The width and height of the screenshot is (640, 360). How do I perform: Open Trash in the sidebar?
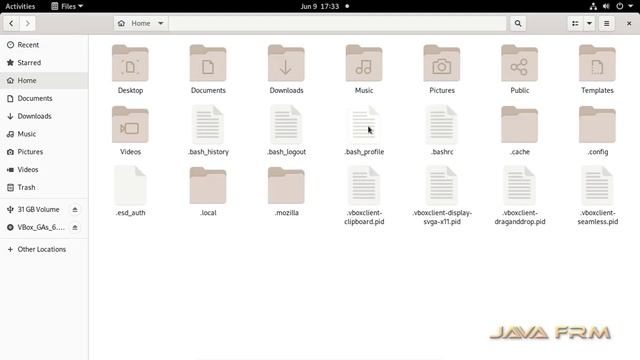click(x=44, y=187)
